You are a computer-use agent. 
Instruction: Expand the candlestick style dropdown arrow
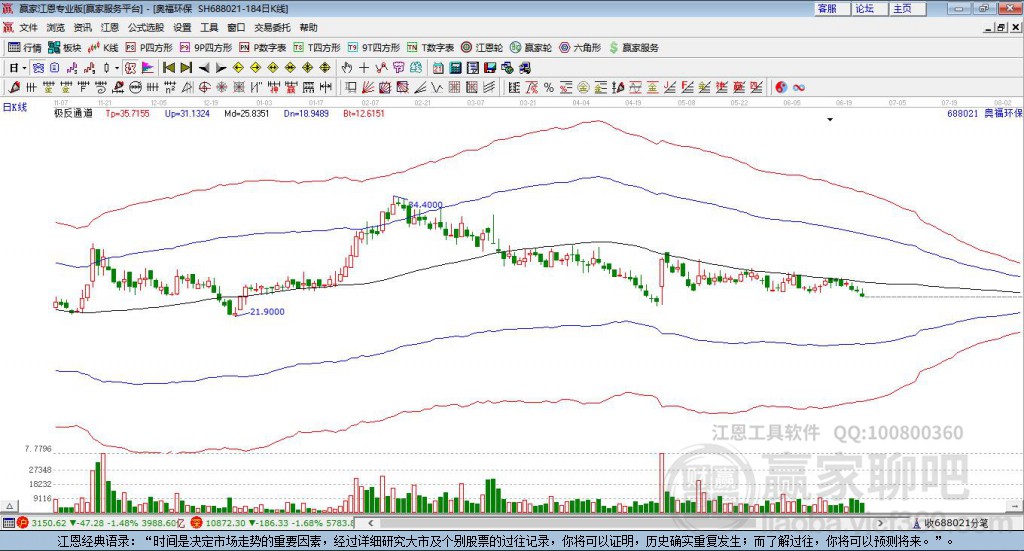[x=117, y=68]
